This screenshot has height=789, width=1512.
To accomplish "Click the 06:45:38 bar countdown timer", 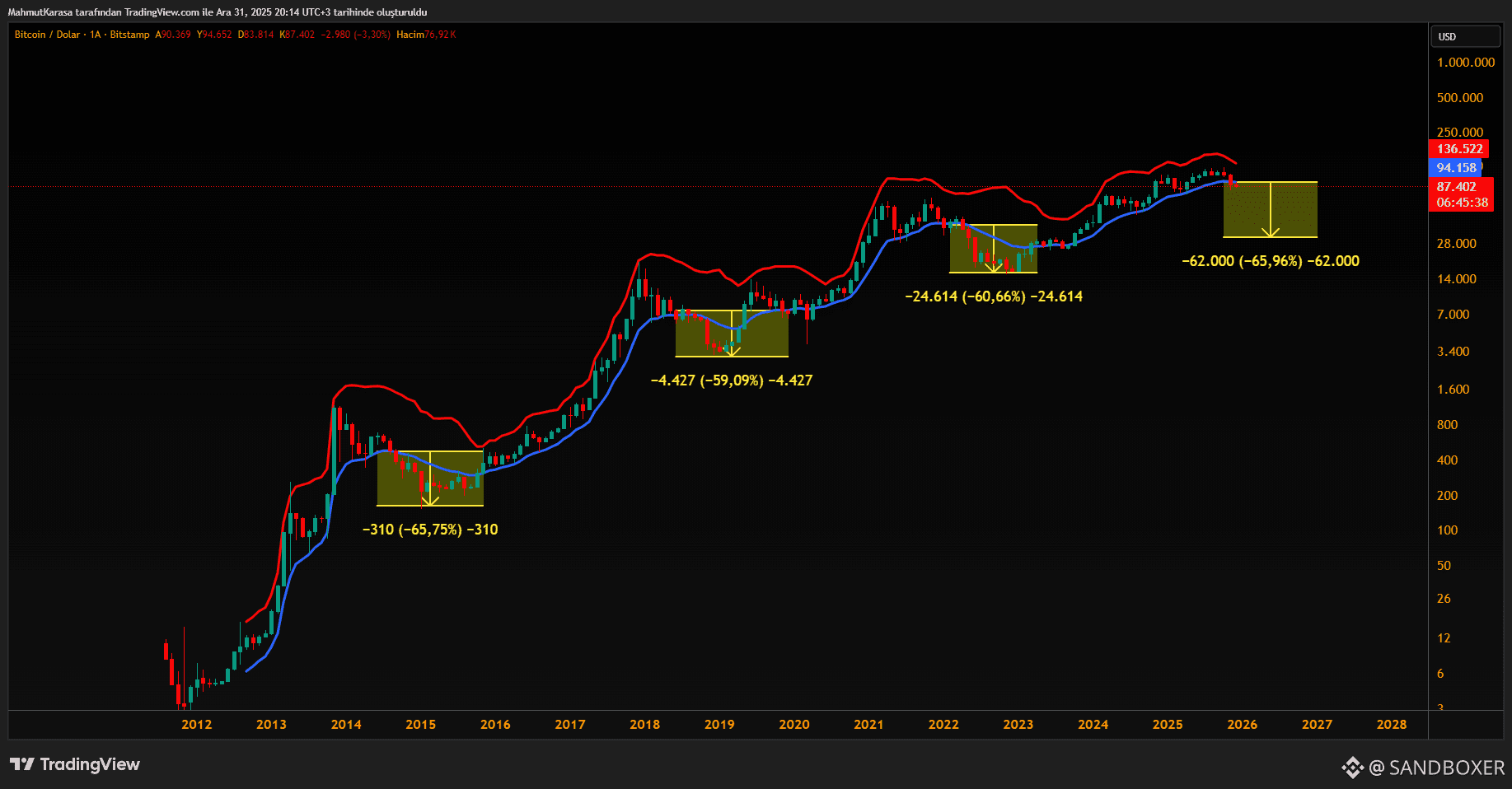I will click(1462, 203).
